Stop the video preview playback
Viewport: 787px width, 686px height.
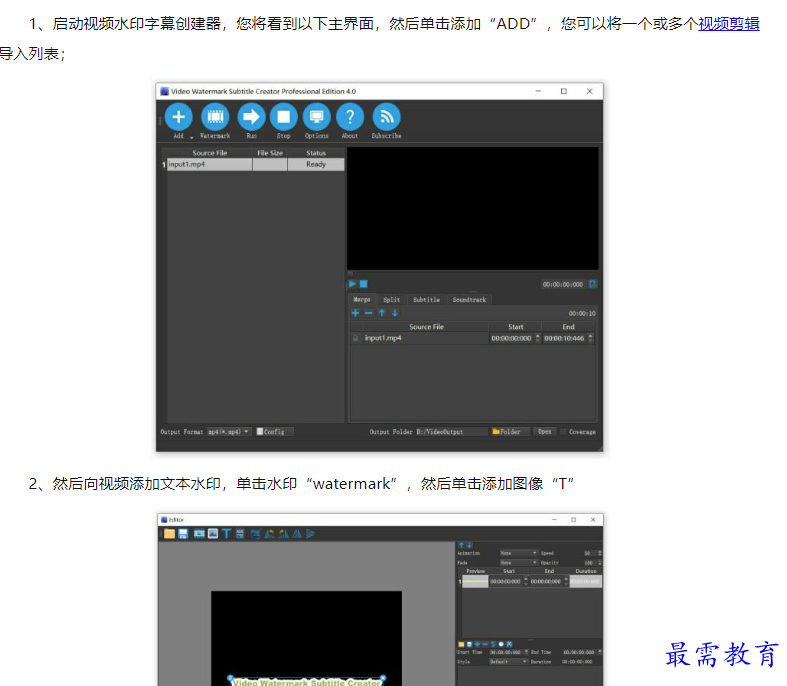(x=363, y=284)
